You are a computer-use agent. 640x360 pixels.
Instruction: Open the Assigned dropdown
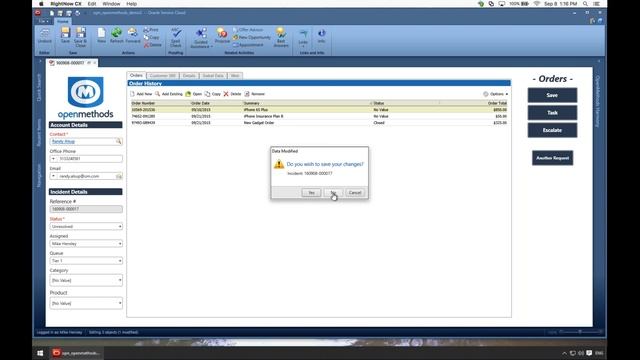click(x=120, y=244)
